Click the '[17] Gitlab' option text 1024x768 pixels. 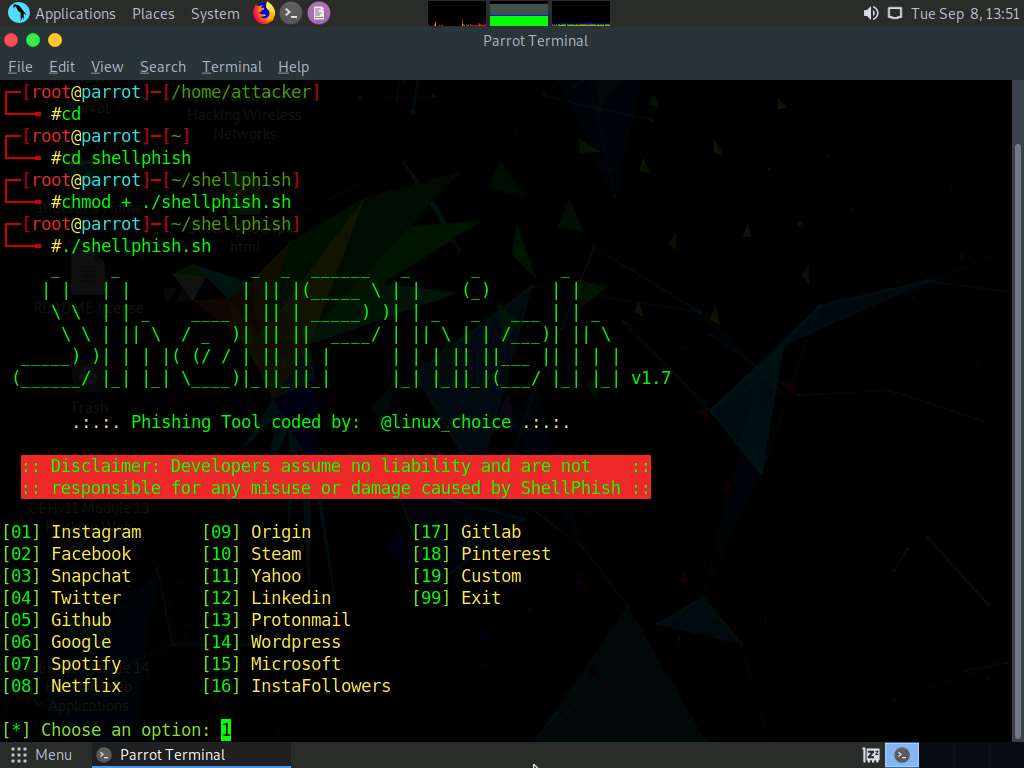pos(467,532)
